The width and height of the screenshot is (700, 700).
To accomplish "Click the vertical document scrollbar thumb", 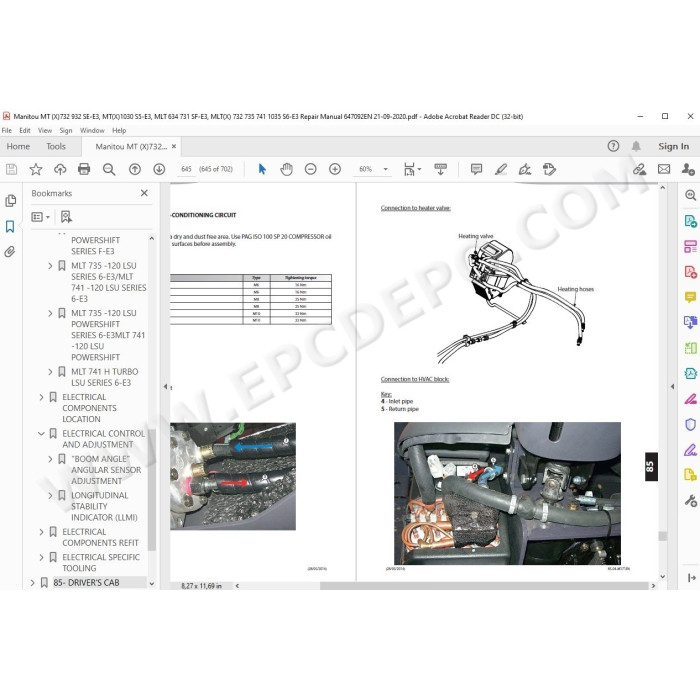I will click(x=662, y=536).
